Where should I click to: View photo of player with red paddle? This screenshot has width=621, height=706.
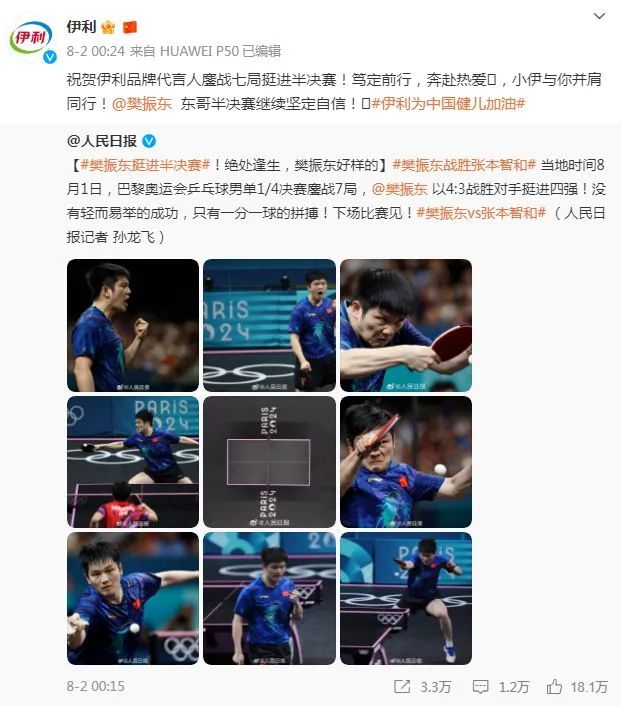point(406,325)
